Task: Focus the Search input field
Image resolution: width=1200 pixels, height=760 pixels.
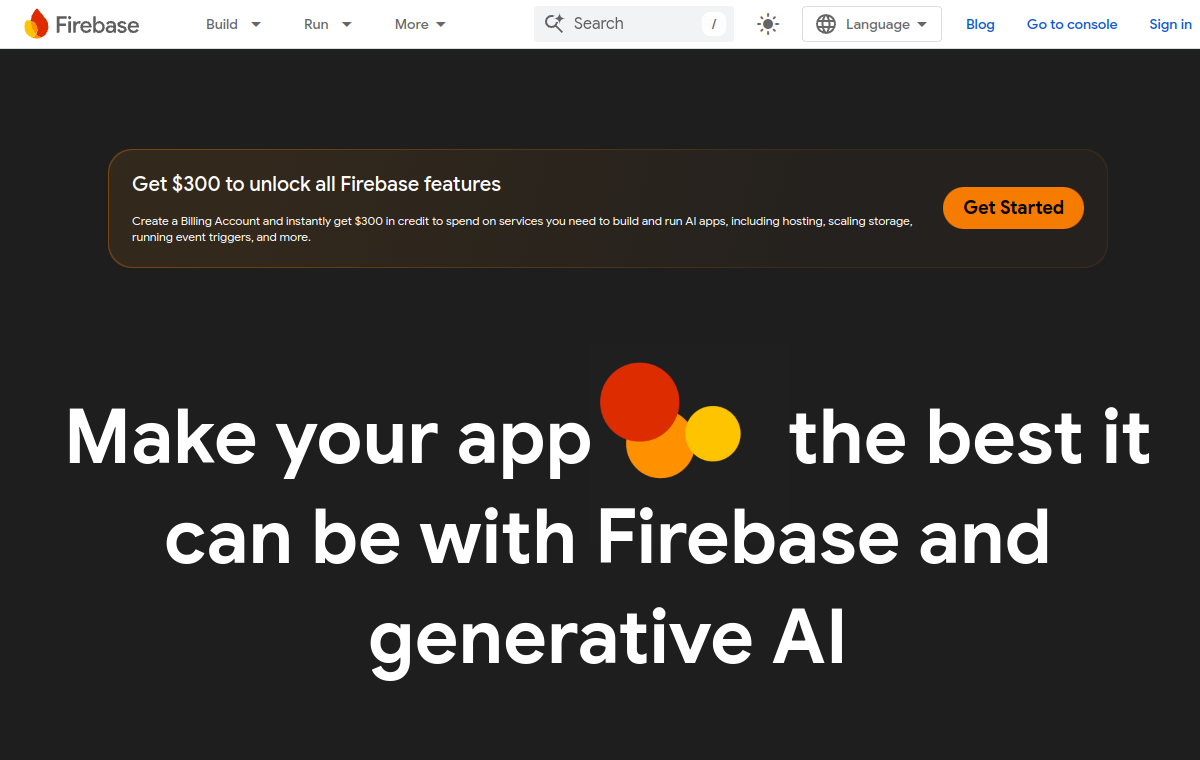Action: pos(634,24)
